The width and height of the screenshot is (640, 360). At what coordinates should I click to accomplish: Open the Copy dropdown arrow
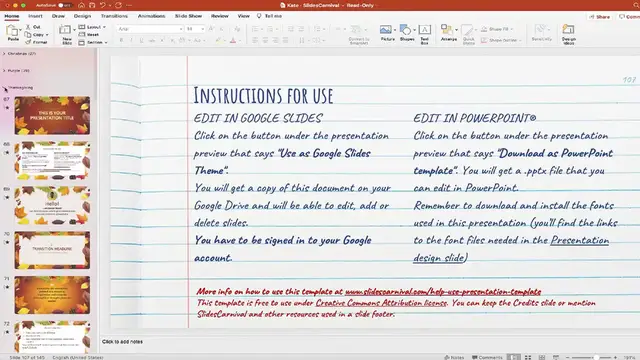pyautogui.click(x=47, y=35)
